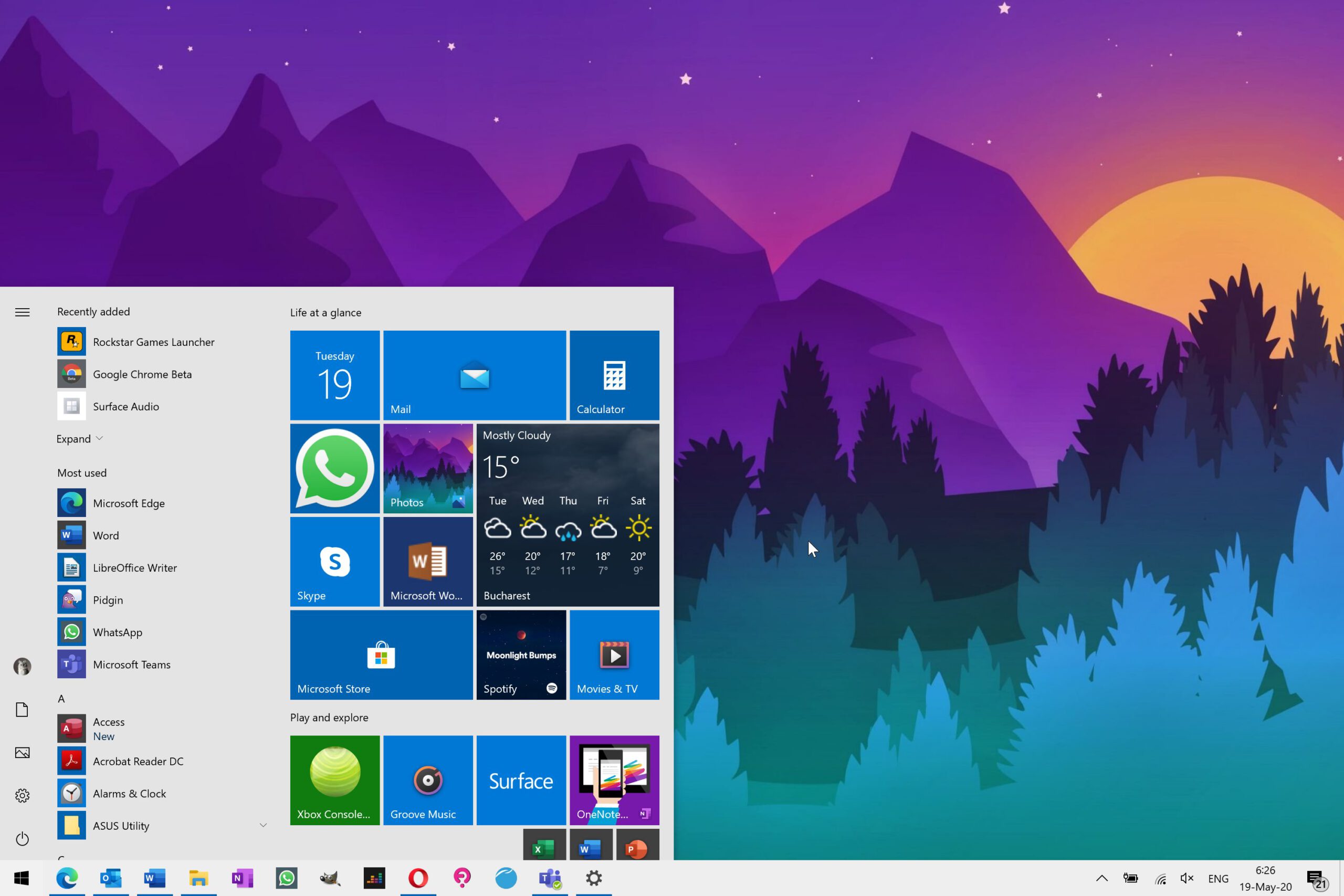
Task: Open the Movies & TV tile
Action: pyautogui.click(x=614, y=655)
